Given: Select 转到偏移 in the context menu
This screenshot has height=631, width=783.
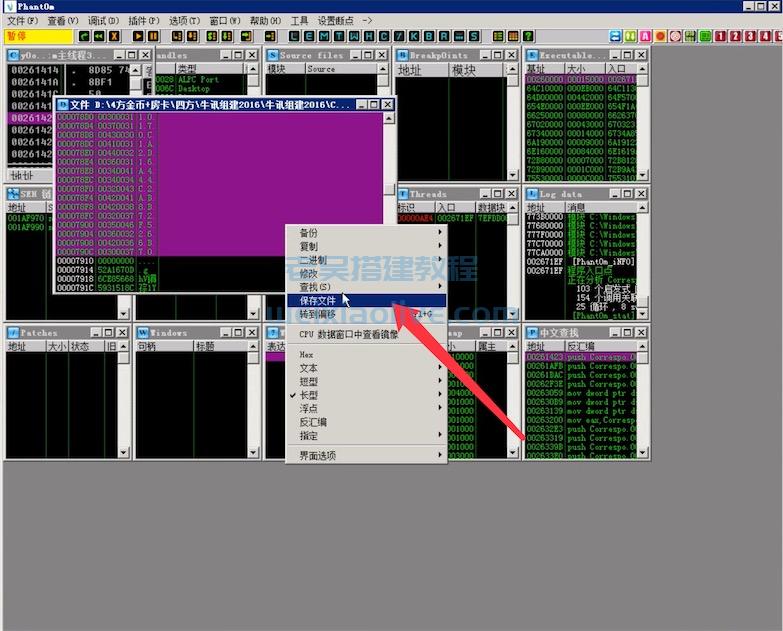Looking at the screenshot, I should (x=318, y=314).
